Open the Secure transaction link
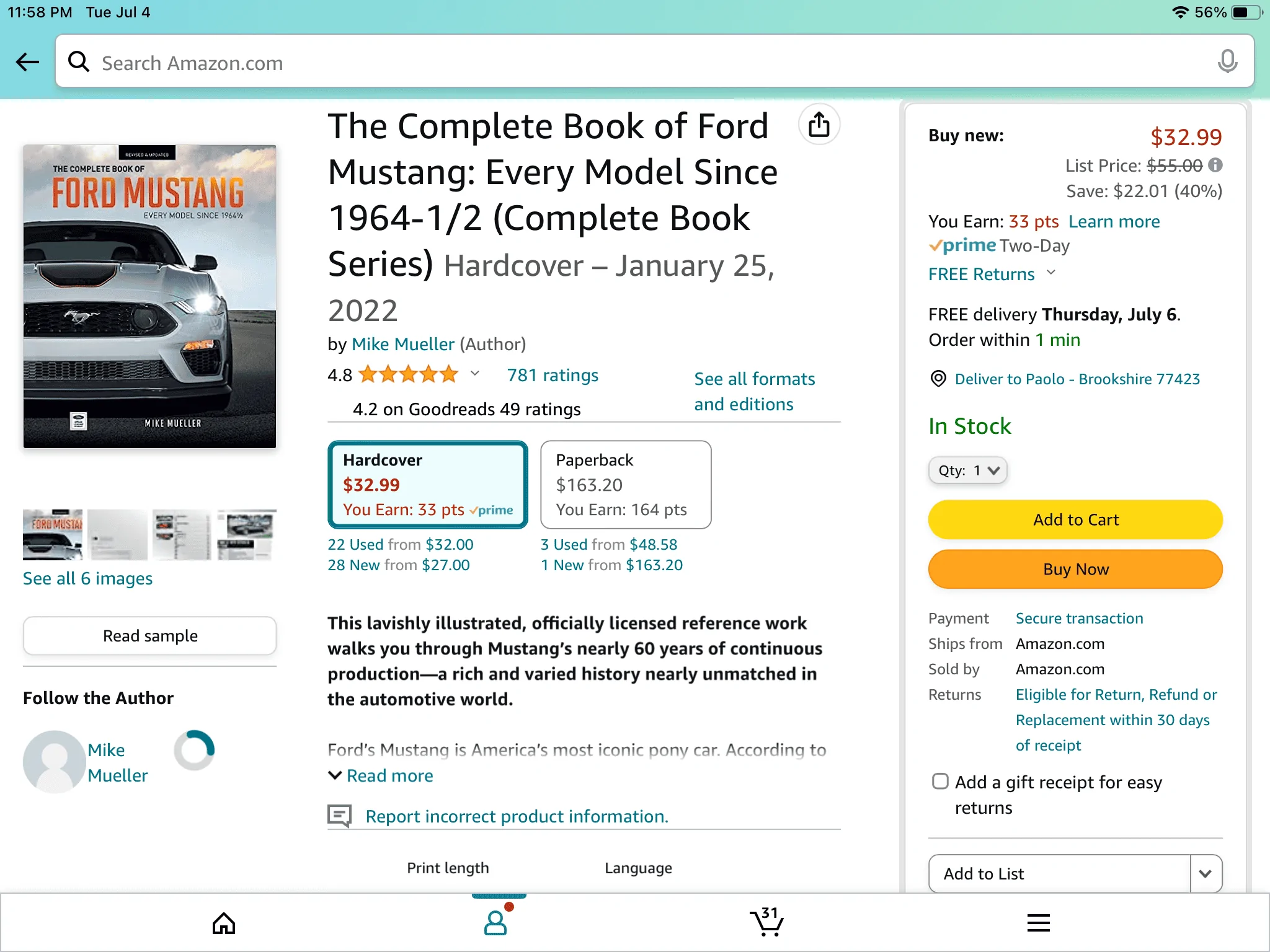Image resolution: width=1270 pixels, height=952 pixels. [x=1079, y=618]
